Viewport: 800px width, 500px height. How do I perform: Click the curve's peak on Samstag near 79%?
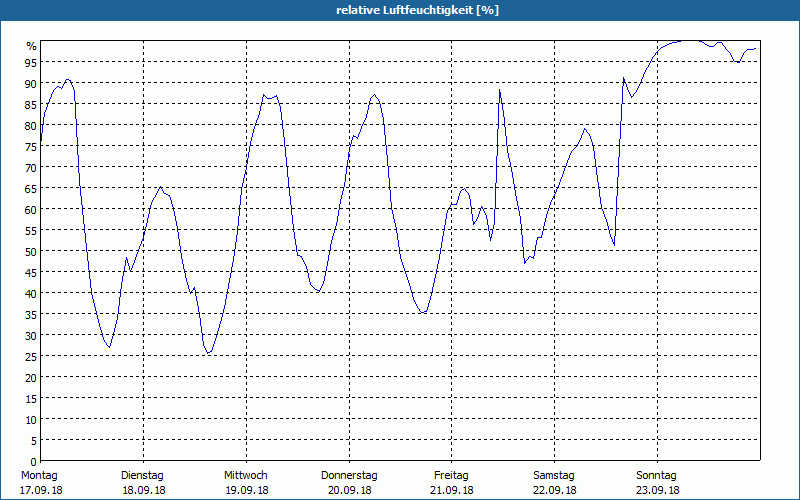click(x=585, y=129)
